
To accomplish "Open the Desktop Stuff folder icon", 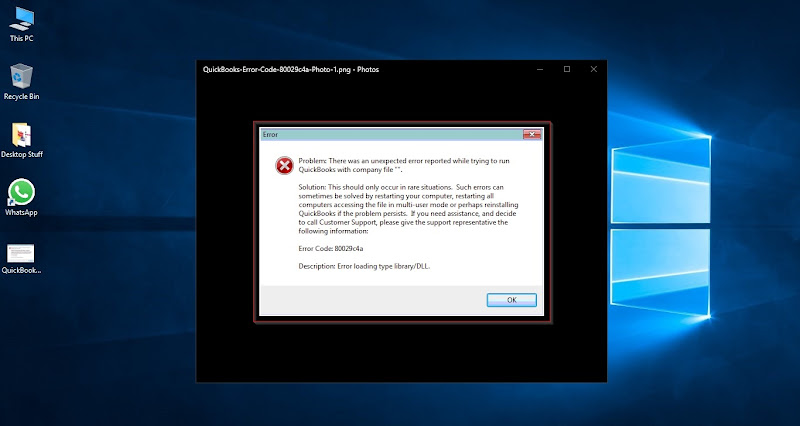I will (x=21, y=140).
